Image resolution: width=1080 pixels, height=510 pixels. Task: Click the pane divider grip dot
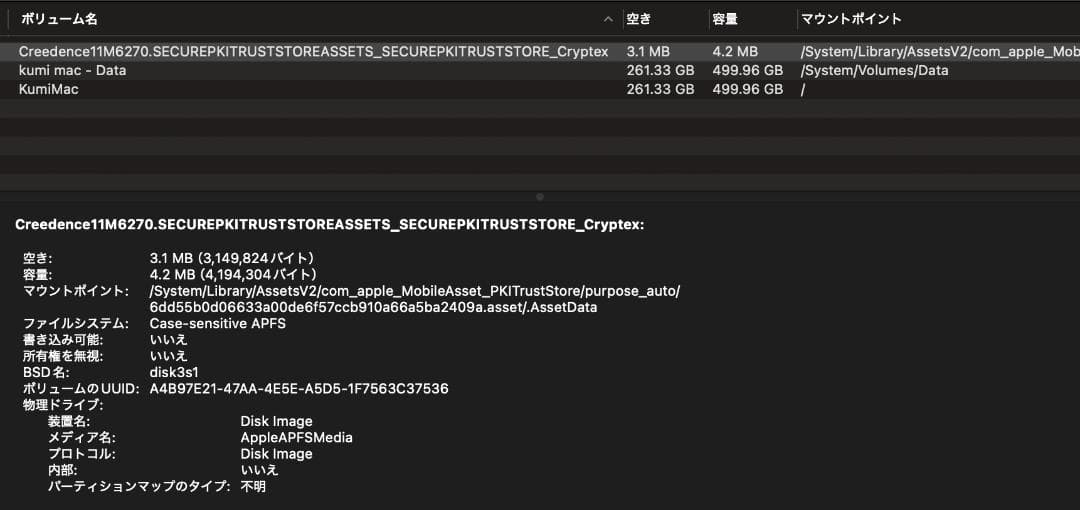click(x=540, y=197)
